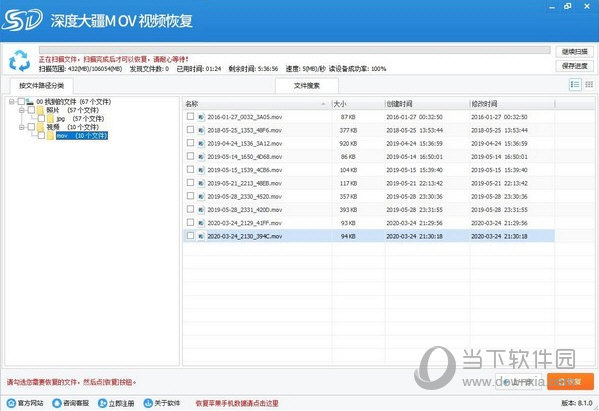Select the jpg (57 个文件) tree item
599x411 pixels.
coord(80,119)
